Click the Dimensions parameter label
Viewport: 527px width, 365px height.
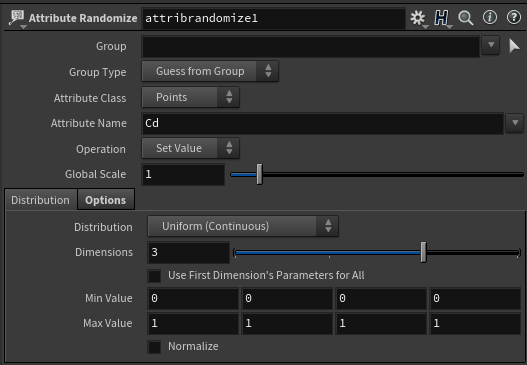point(104,252)
